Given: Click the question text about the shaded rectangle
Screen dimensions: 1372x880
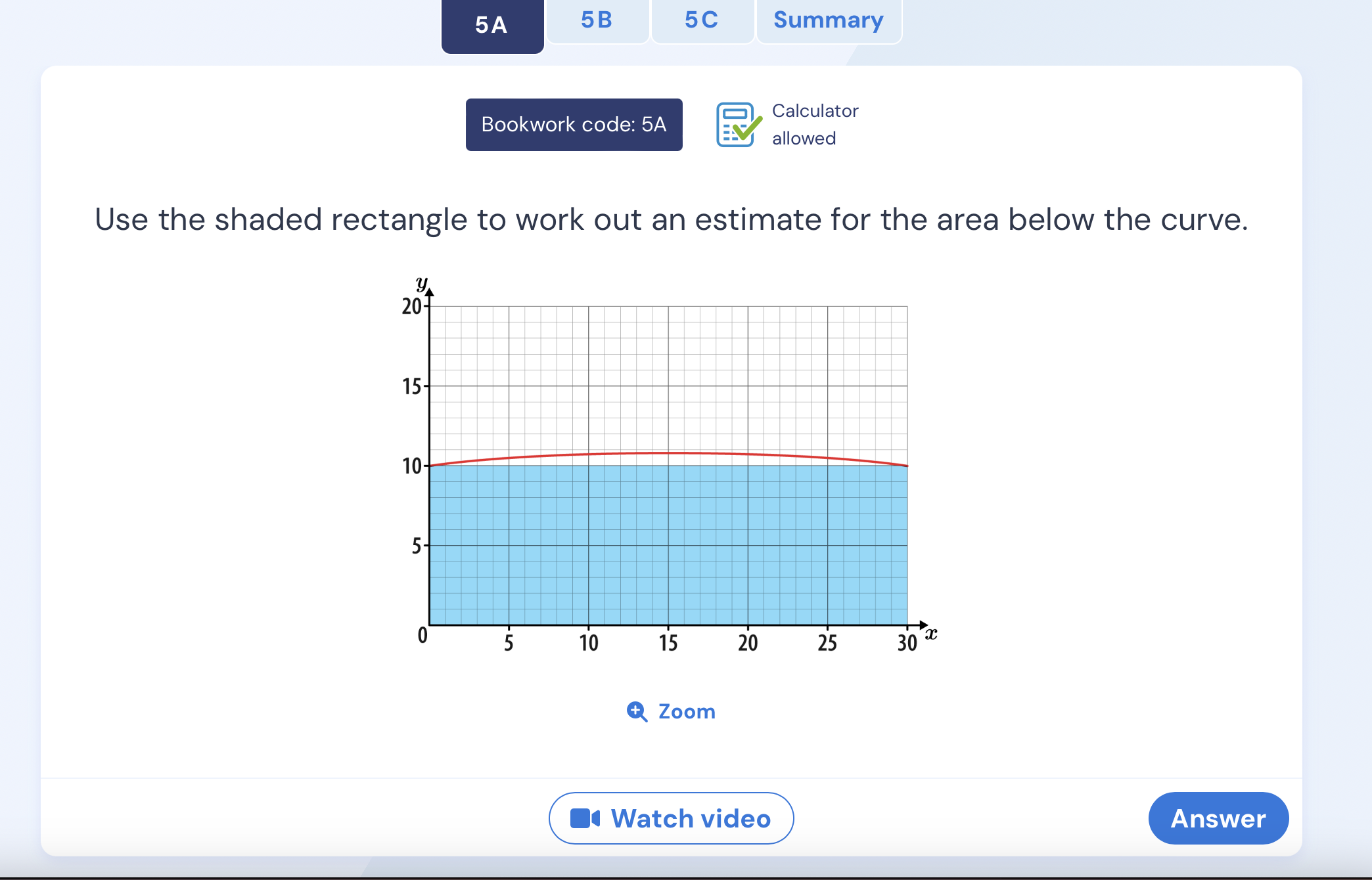Looking at the screenshot, I should tap(671, 219).
